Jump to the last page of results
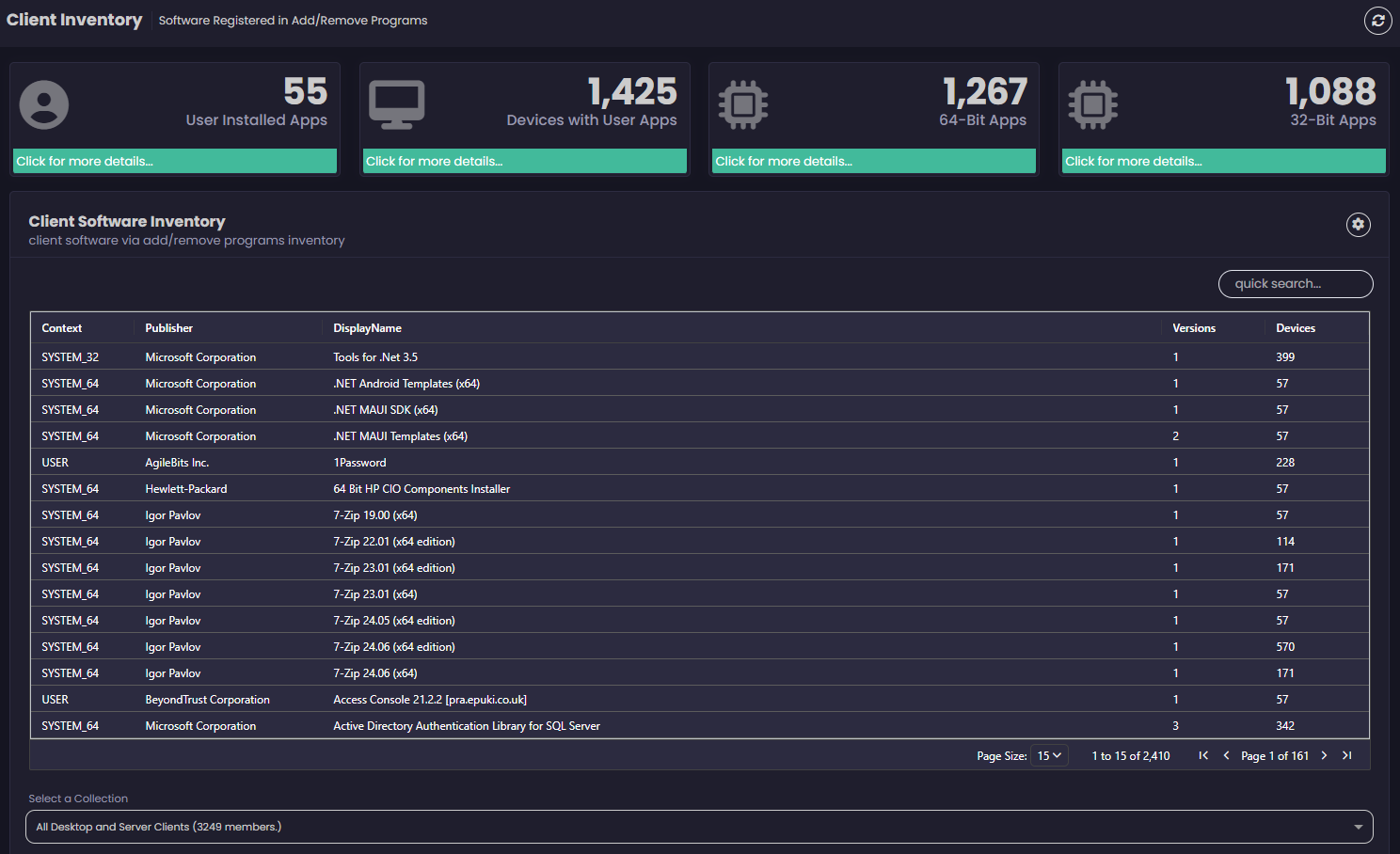 pos(1347,755)
